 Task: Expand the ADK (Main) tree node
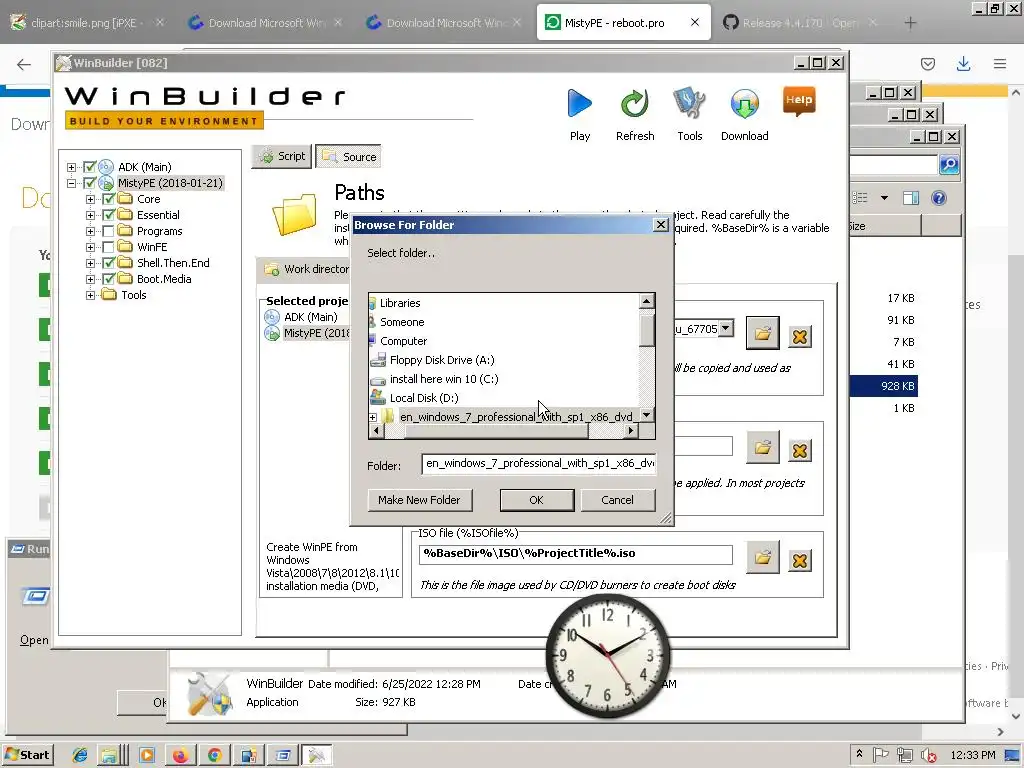point(71,167)
